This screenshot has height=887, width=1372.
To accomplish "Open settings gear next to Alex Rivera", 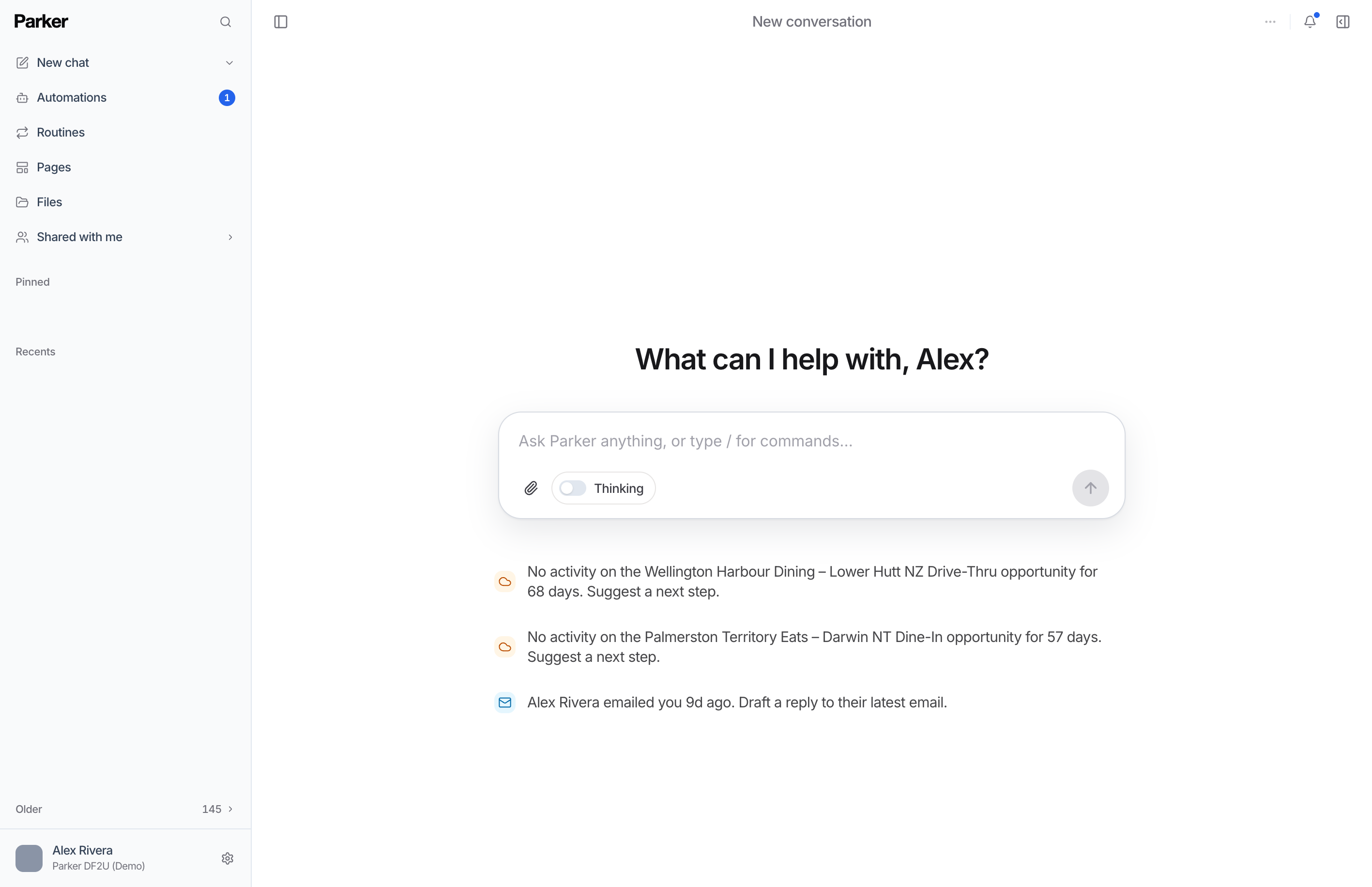I will pyautogui.click(x=228, y=858).
